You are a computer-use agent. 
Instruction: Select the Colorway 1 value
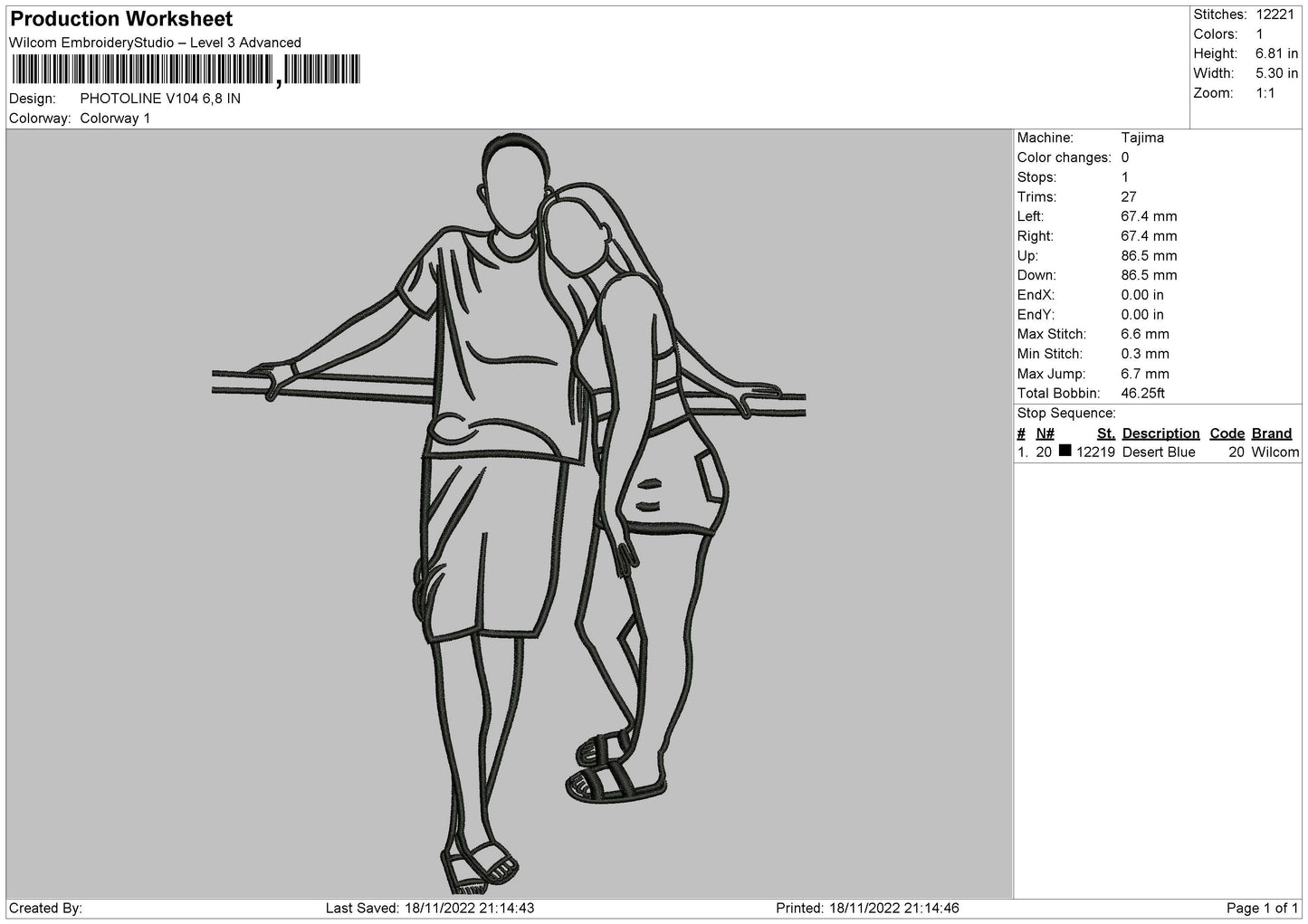[115, 119]
